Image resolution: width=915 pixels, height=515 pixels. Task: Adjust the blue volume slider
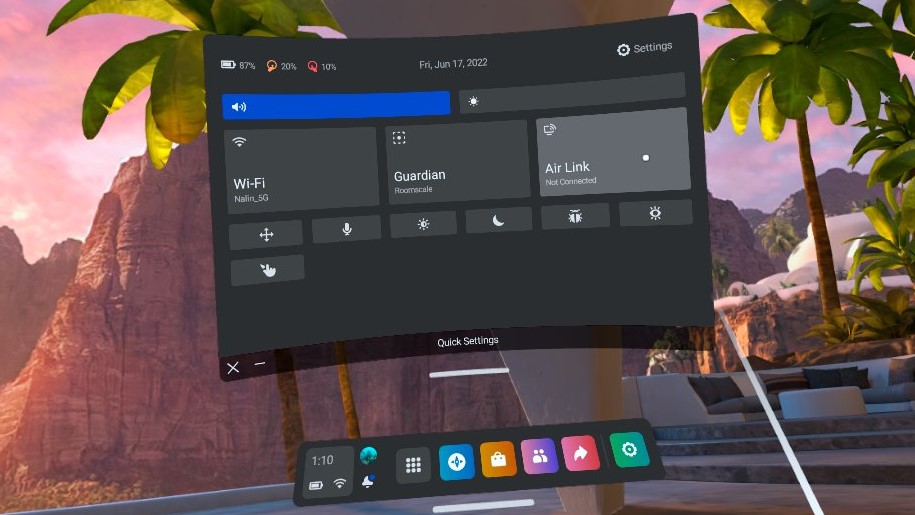[x=336, y=105]
